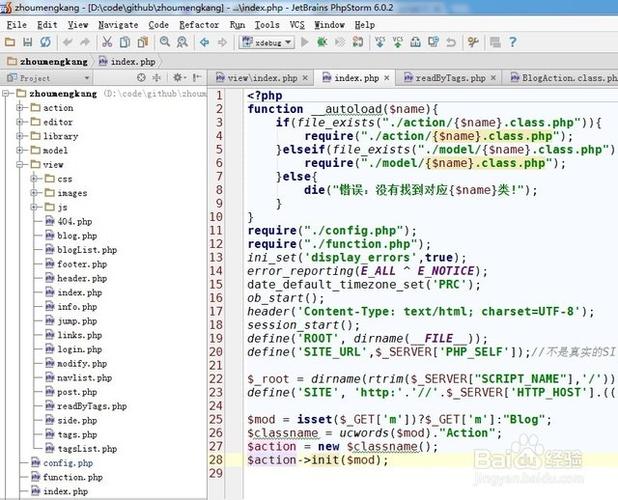Switch to the BlogAction.class.php tab
The image size is (618, 500).
click(564, 78)
